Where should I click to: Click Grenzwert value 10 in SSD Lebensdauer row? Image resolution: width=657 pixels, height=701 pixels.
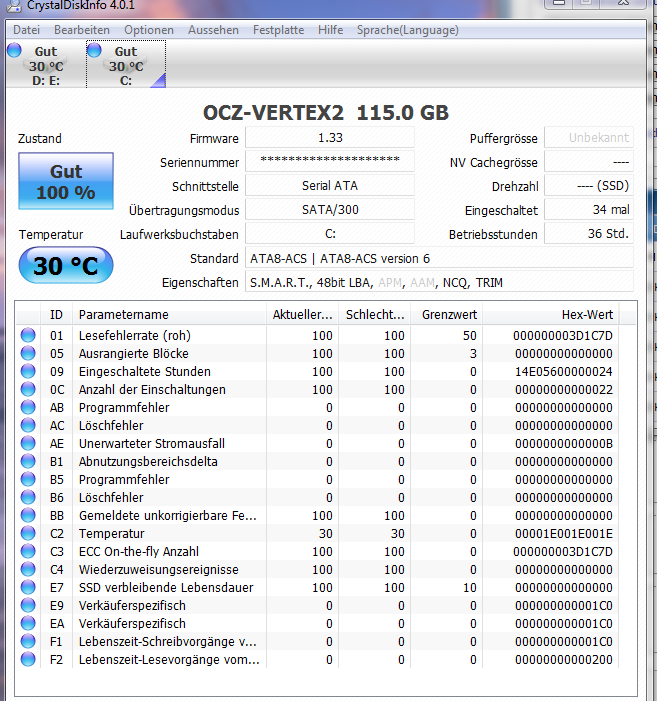(470, 587)
